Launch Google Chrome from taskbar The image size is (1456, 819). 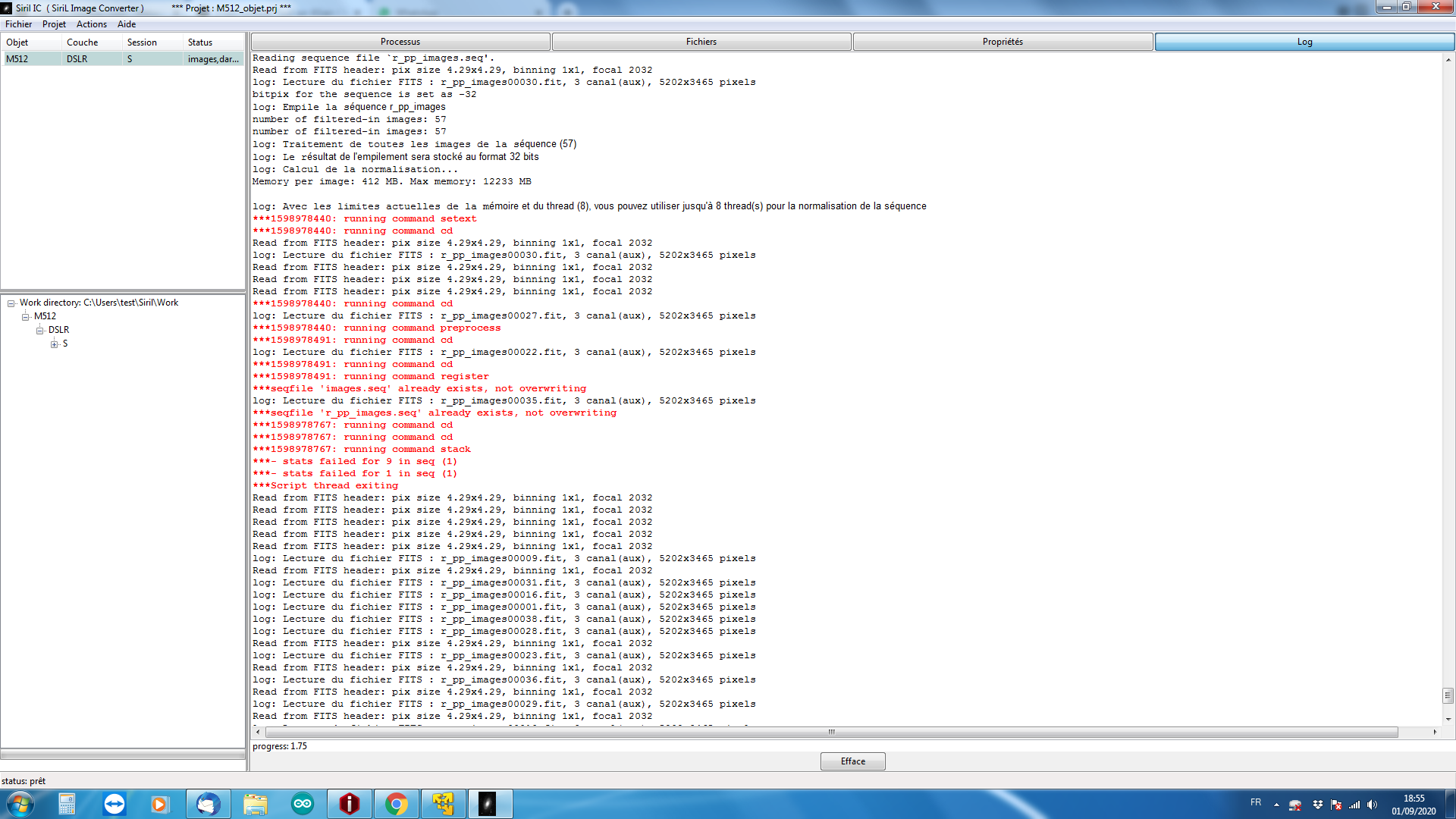[x=396, y=804]
